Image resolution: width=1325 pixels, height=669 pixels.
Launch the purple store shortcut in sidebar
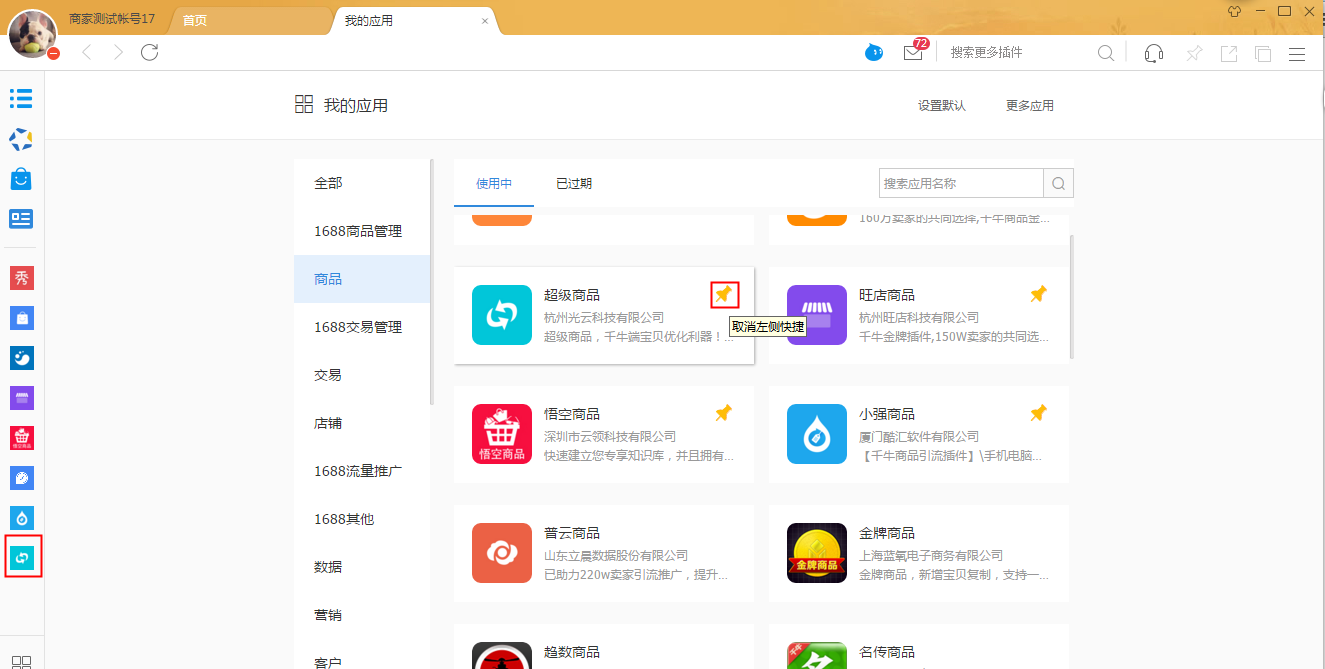[x=21, y=398]
